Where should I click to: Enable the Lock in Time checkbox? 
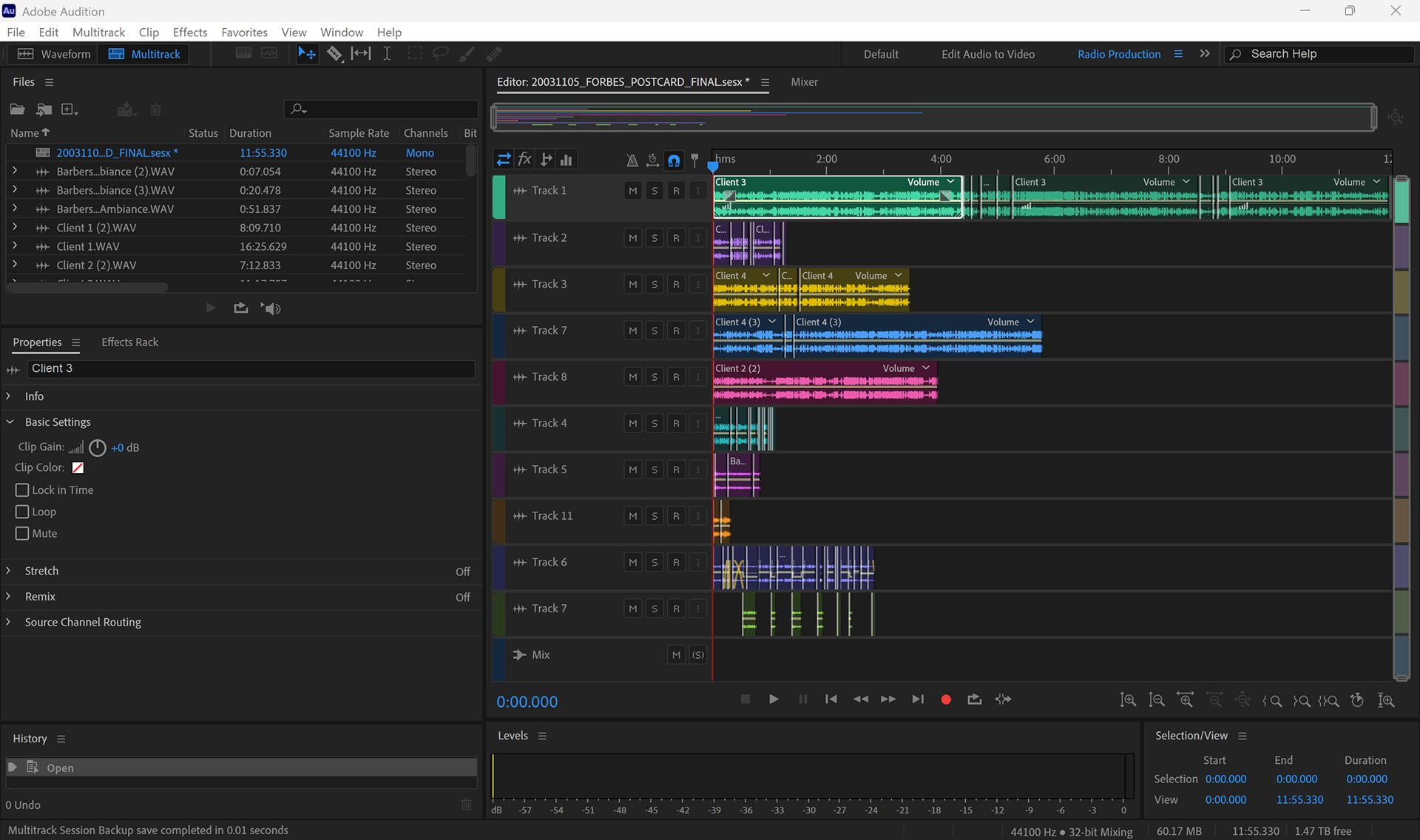22,490
